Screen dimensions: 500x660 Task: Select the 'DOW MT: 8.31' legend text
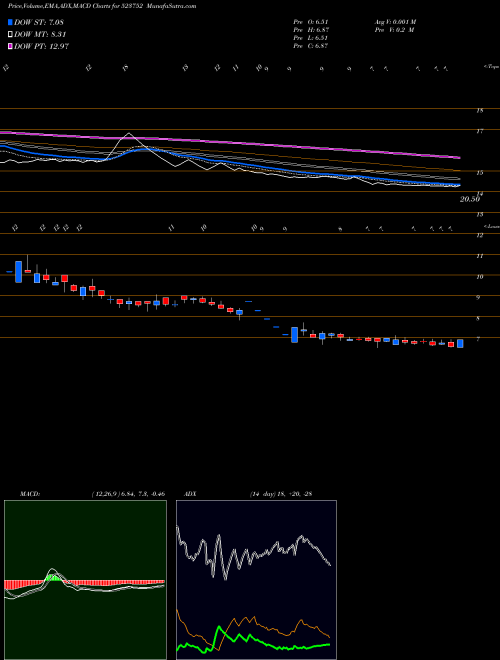(40, 35)
